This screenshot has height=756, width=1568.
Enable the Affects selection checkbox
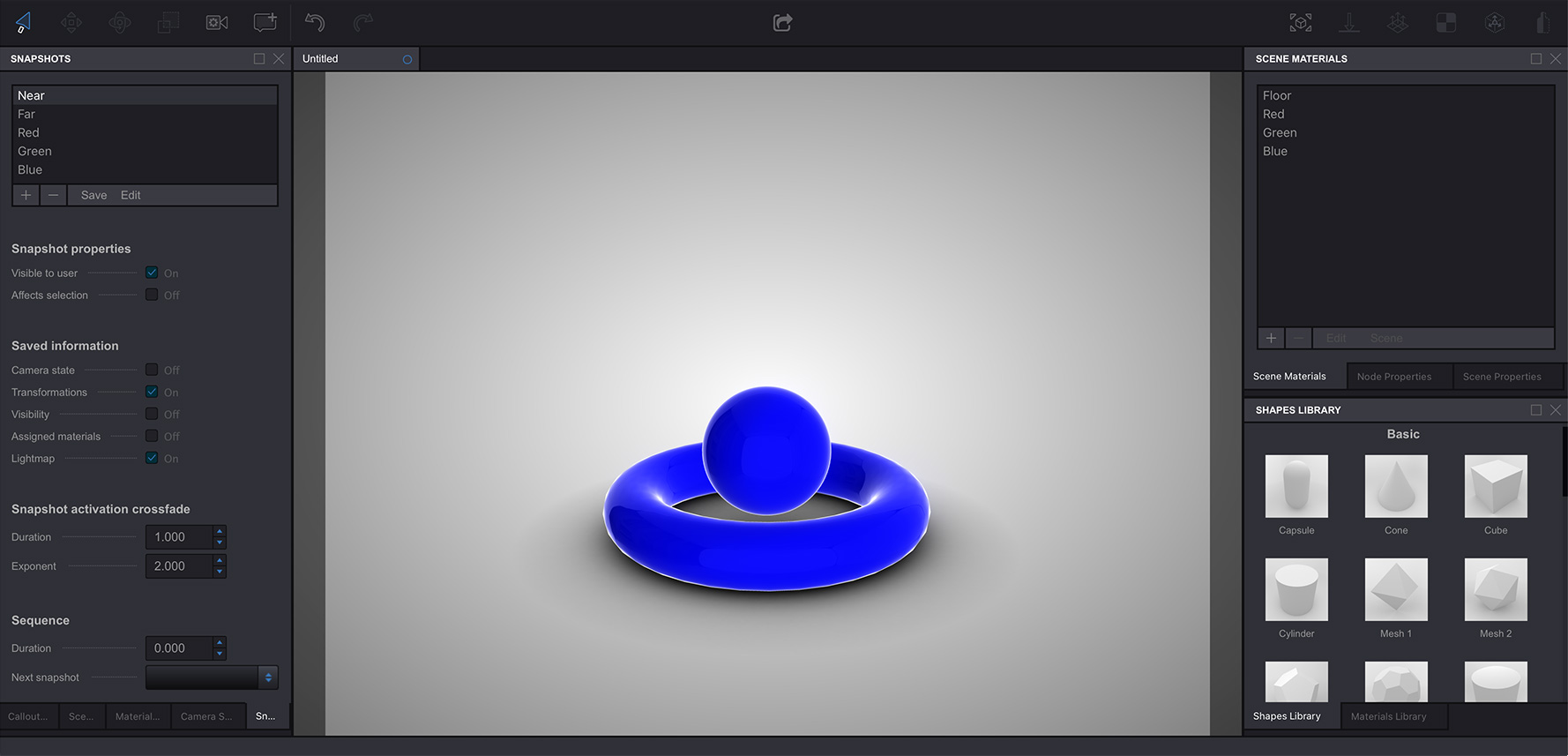pos(152,295)
